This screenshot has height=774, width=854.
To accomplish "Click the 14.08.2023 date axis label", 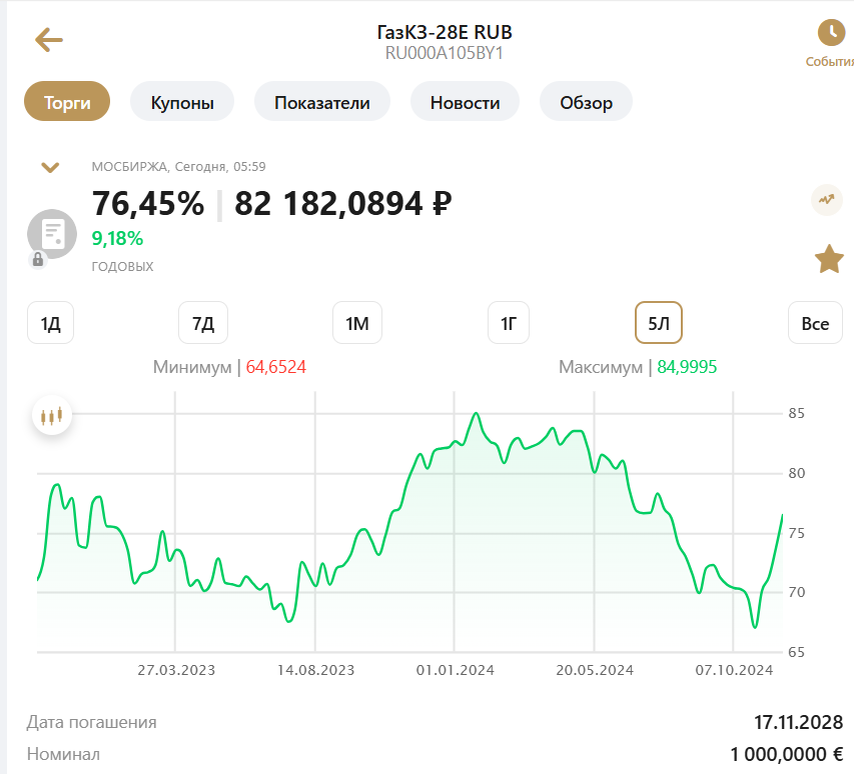I will coord(316,670).
